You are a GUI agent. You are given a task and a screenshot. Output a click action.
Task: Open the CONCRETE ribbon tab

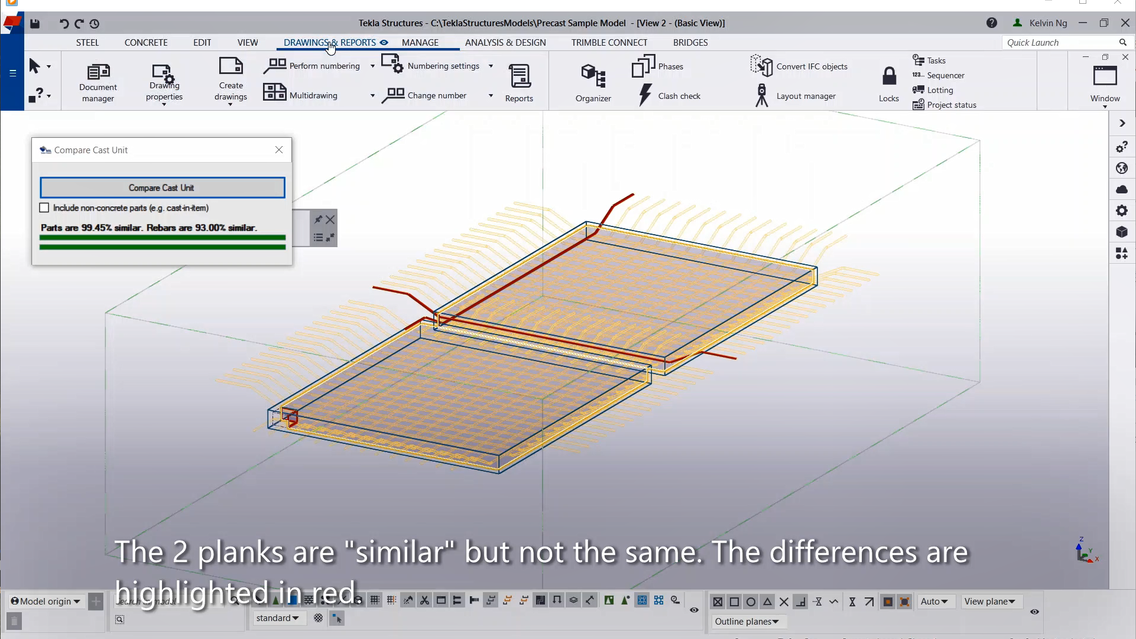coord(146,43)
